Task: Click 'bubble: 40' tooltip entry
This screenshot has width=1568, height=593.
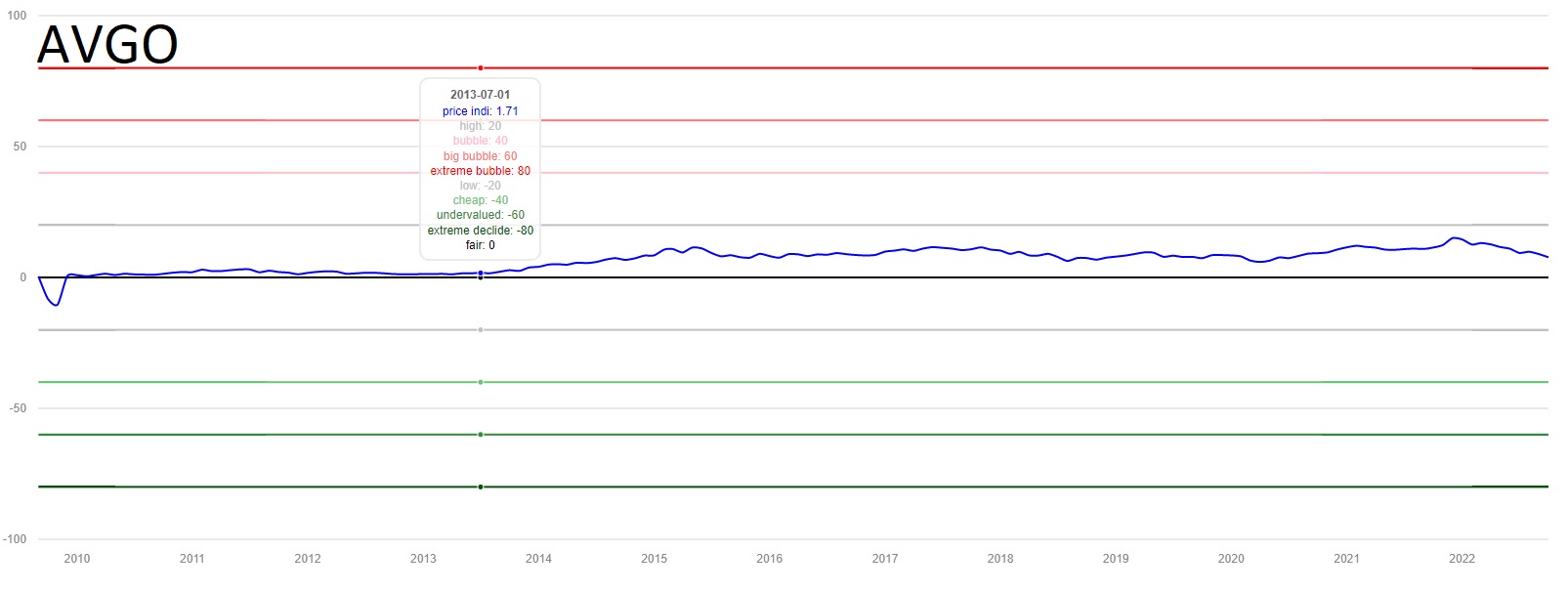Action: pyautogui.click(x=480, y=141)
